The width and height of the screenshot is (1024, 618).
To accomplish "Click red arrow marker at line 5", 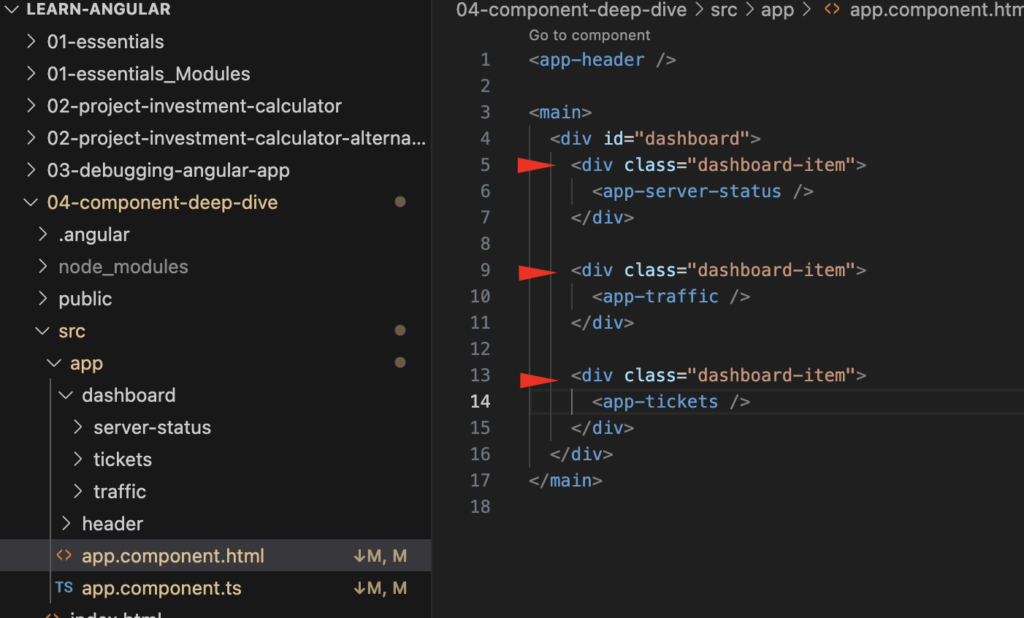I will coord(537,166).
